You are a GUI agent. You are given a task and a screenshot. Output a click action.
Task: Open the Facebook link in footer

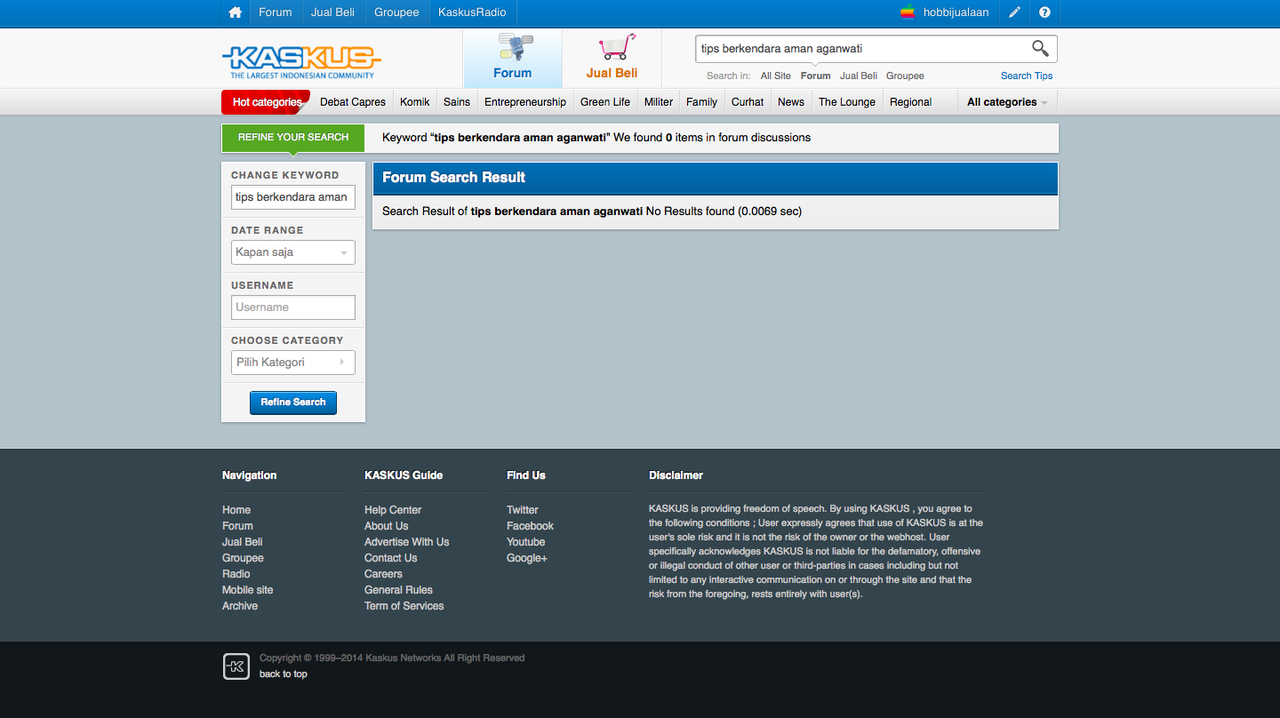530,526
